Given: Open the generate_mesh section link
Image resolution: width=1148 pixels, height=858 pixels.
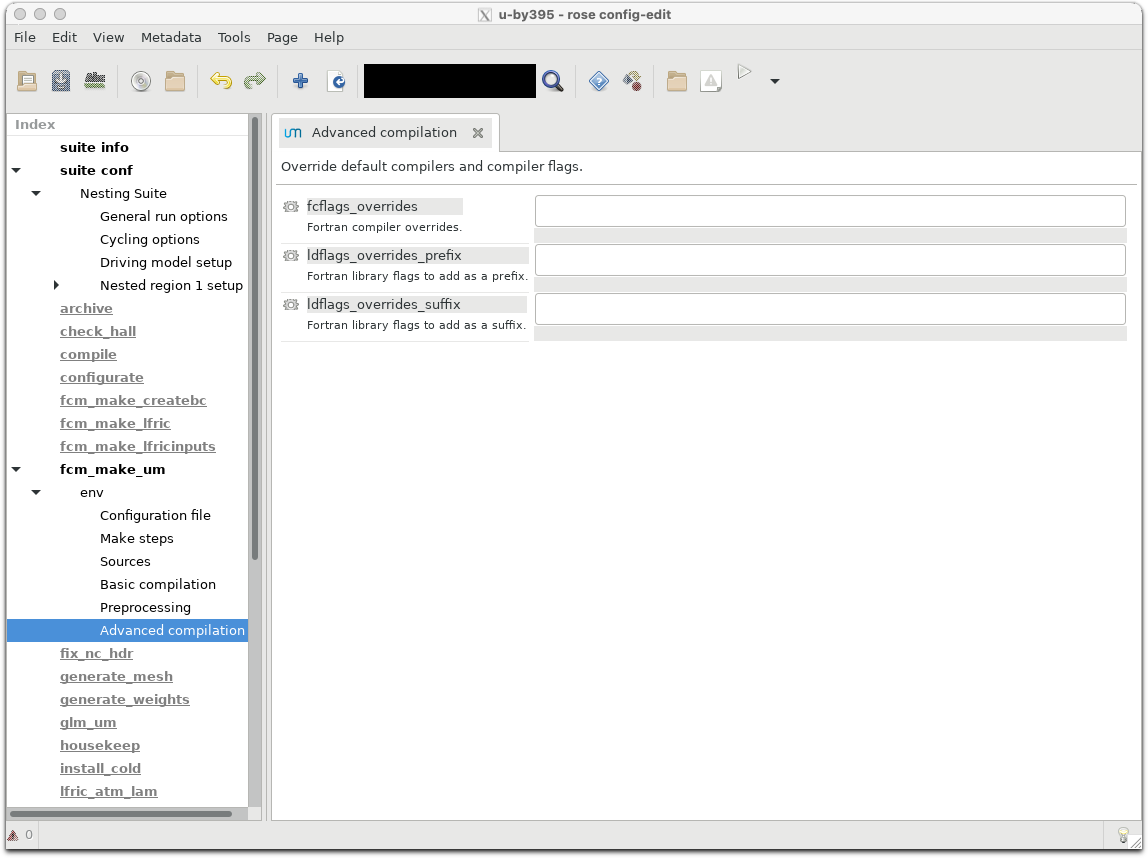Looking at the screenshot, I should click(x=116, y=677).
